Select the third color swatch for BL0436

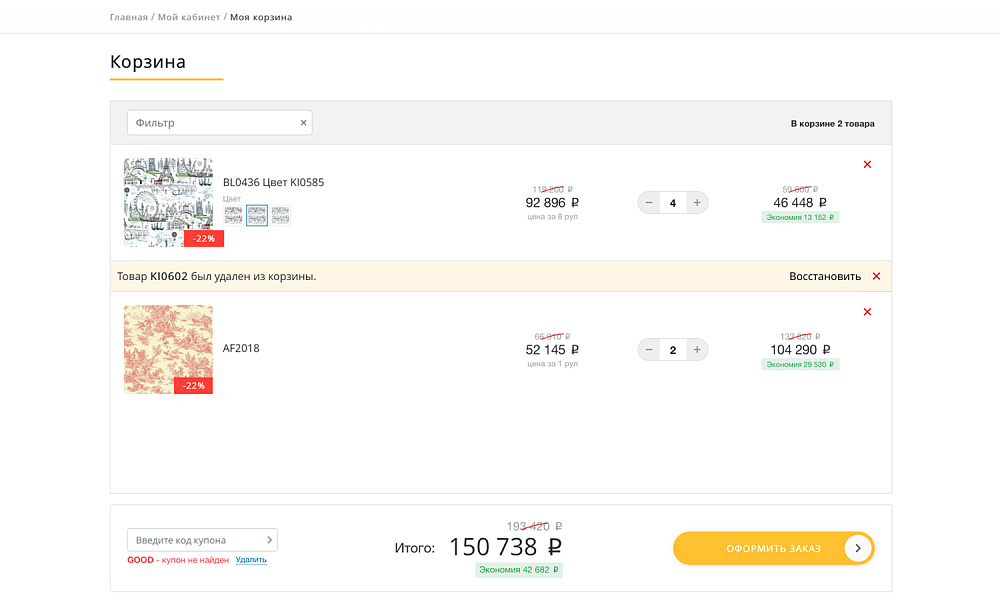[280, 216]
